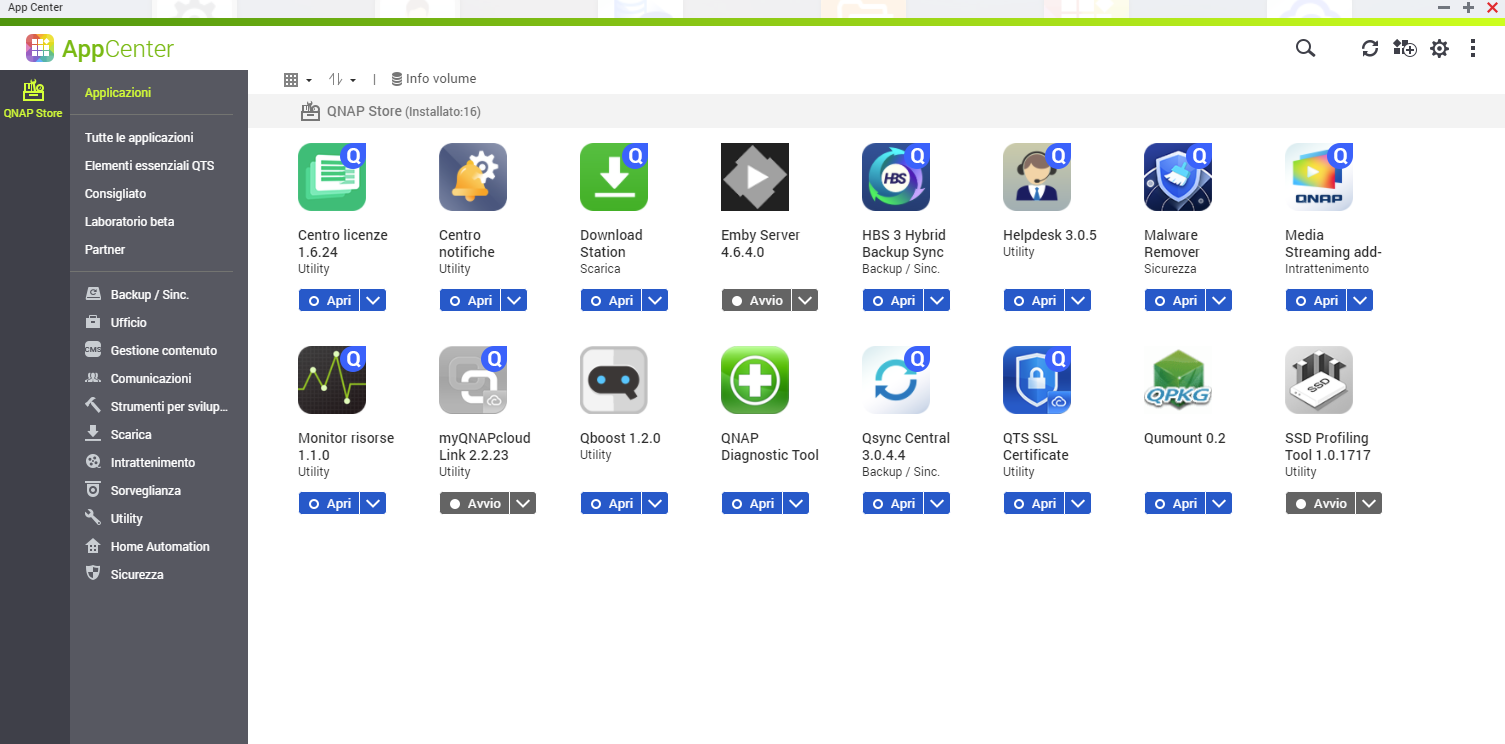Image resolution: width=1505 pixels, height=744 pixels.
Task: Click the Monitor risorse app icon
Action: coord(332,380)
